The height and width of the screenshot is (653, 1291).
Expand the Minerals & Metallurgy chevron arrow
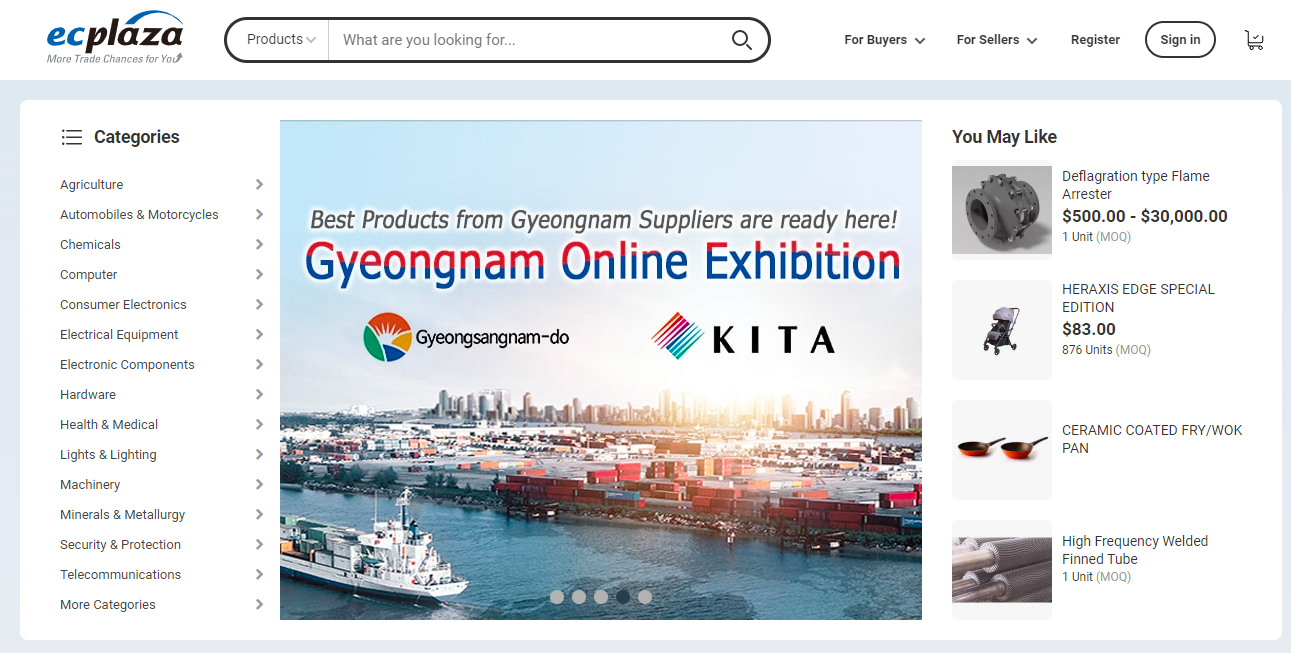(259, 515)
